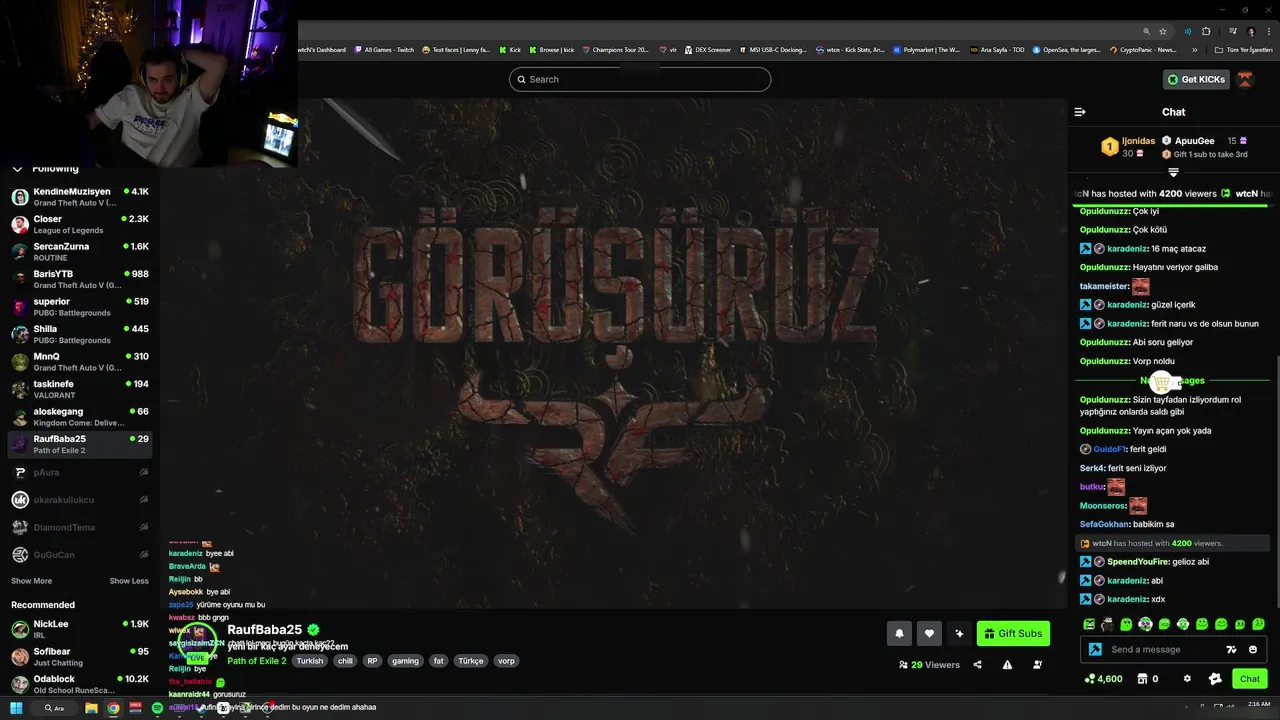Open the Windows Start menu

coord(17,708)
